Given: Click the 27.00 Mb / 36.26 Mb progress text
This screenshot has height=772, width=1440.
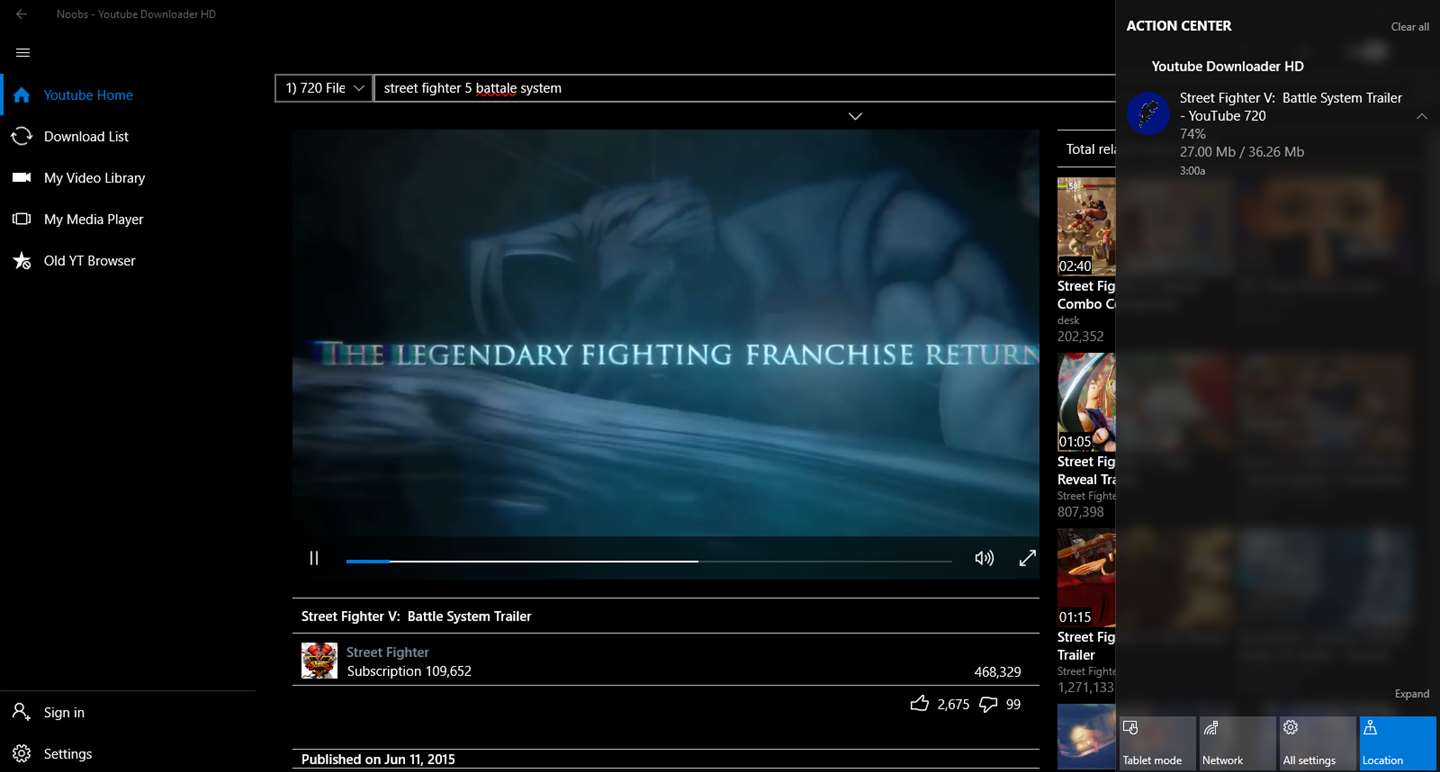Looking at the screenshot, I should click(1242, 152).
